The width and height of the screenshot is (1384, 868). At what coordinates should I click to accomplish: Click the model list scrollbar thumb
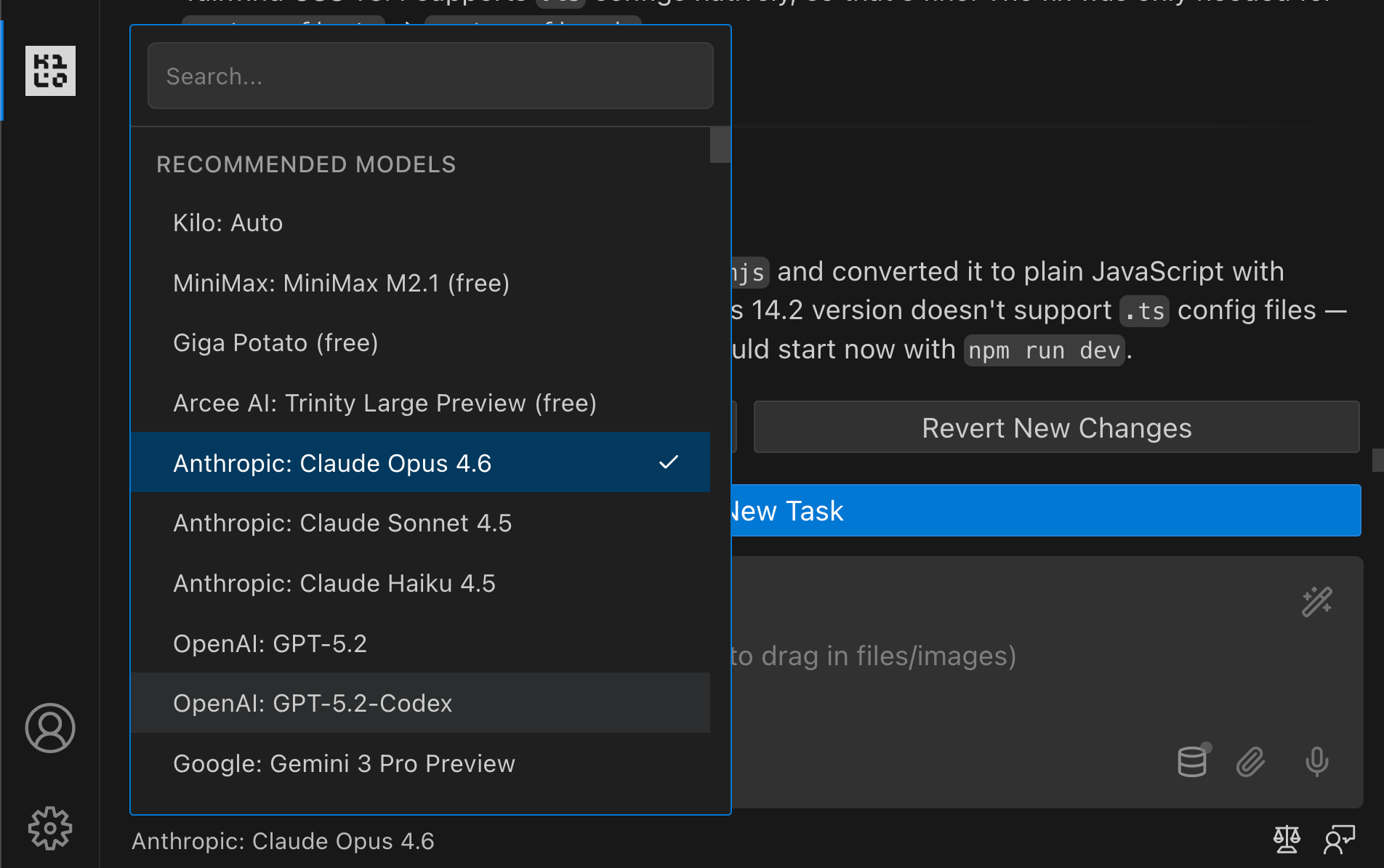click(720, 145)
